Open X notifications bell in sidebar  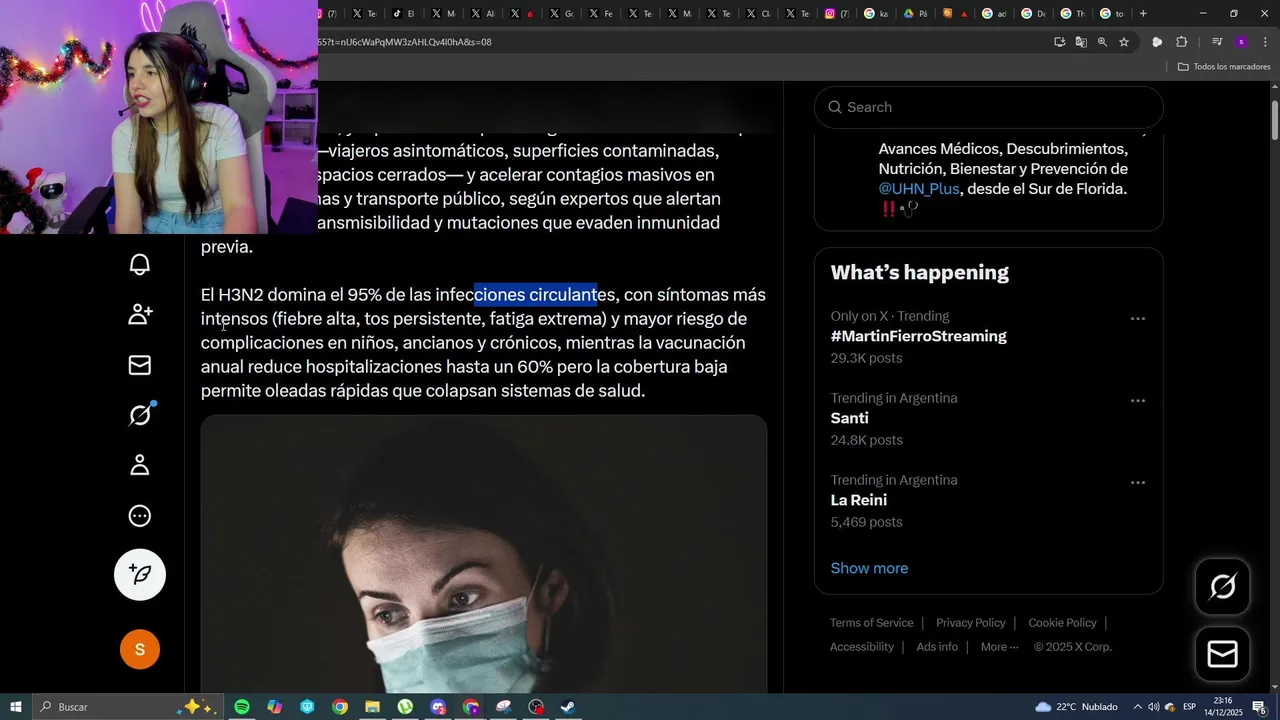pos(140,264)
